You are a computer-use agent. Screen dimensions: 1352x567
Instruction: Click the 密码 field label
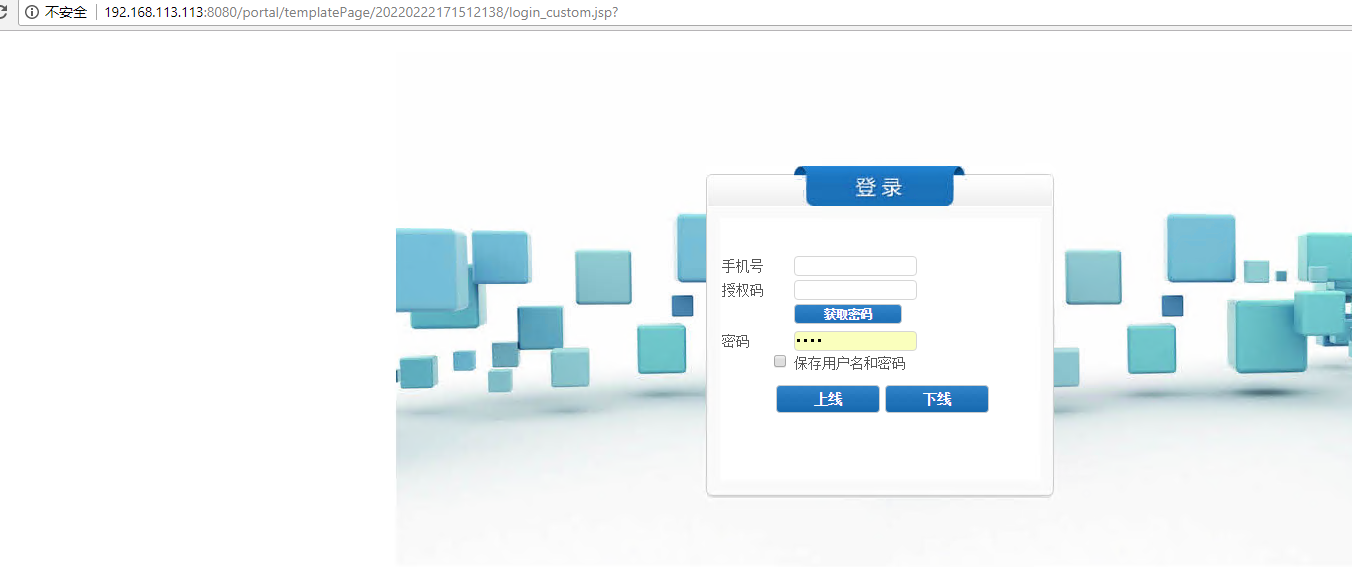point(735,341)
